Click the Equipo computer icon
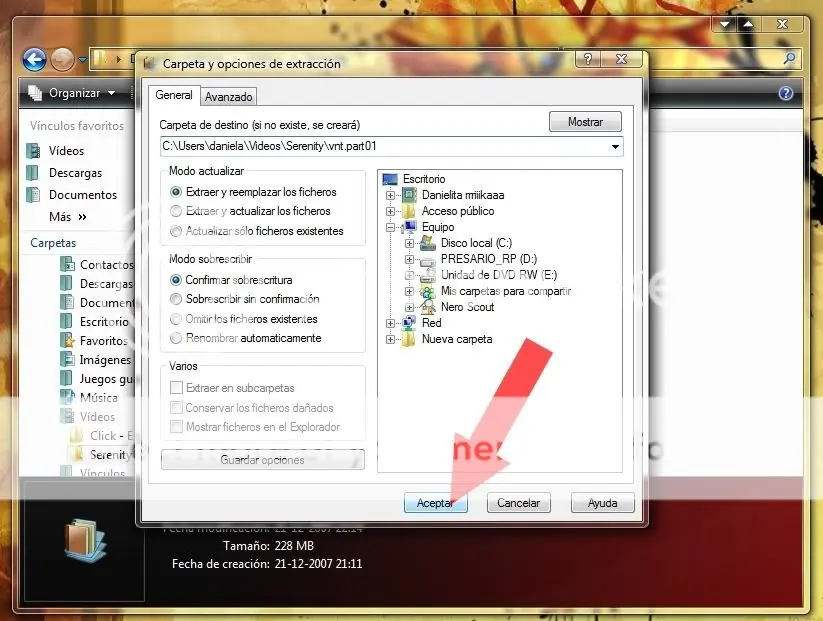Screen dimensions: 823x621 tap(409, 227)
